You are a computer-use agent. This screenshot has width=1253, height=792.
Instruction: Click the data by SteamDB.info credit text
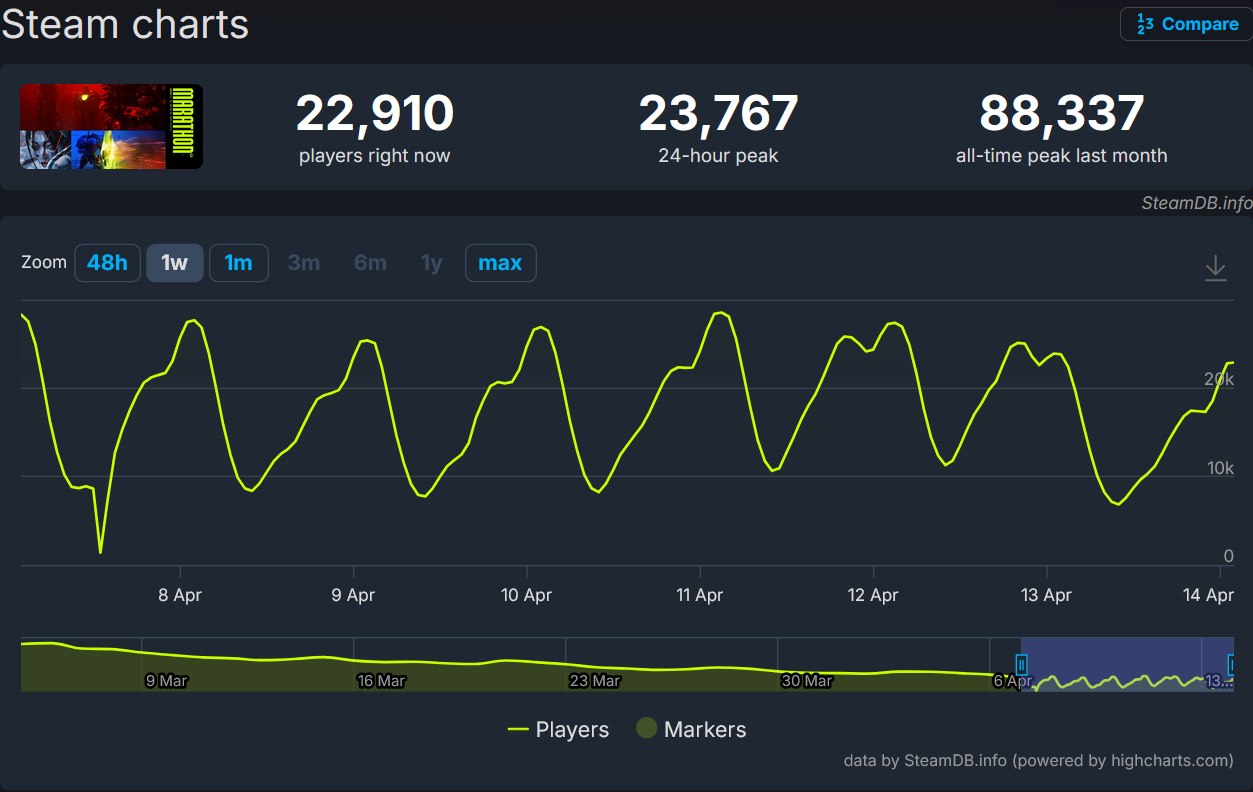click(1039, 760)
